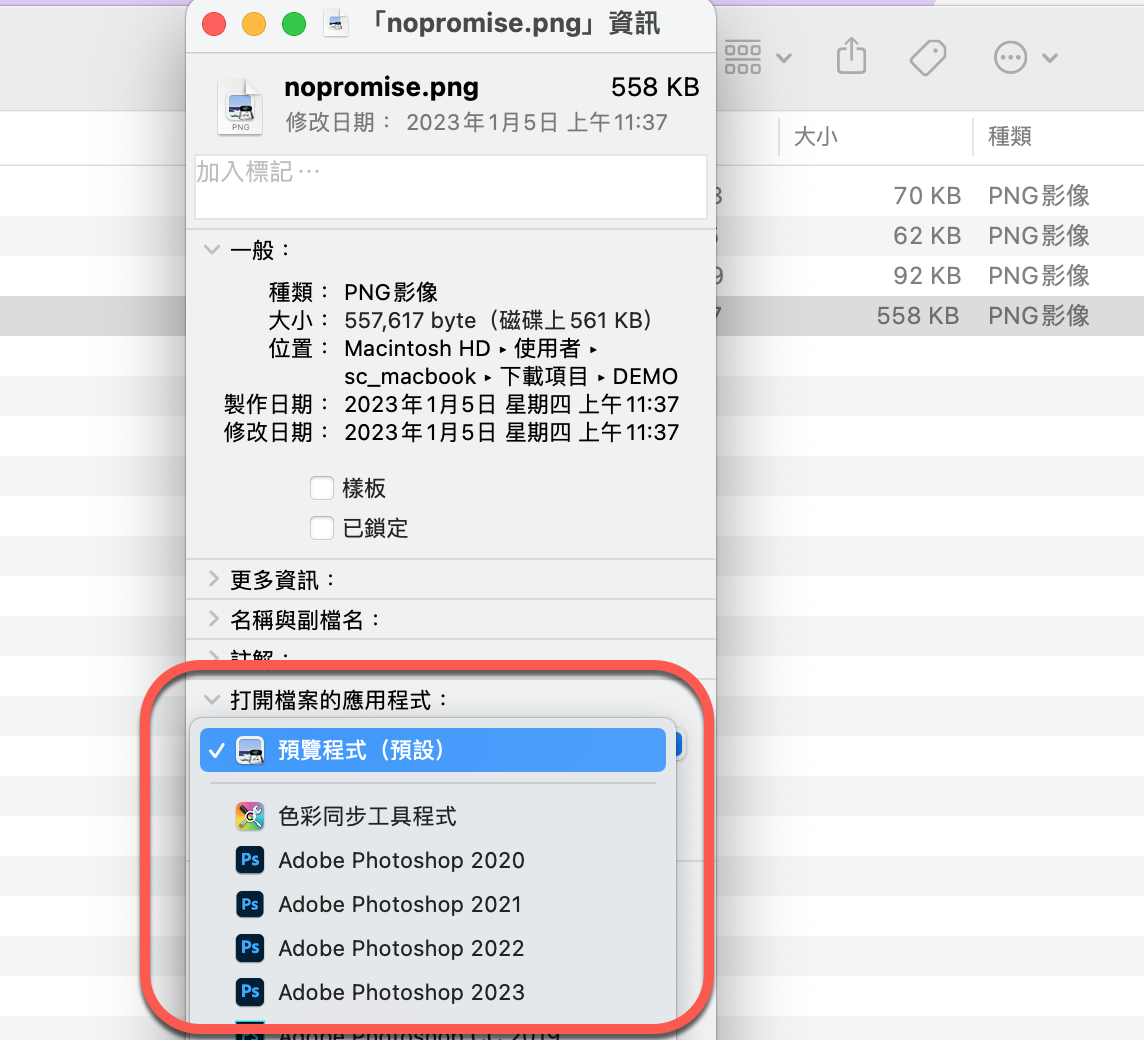
Task: Click the green zoom window button
Action: point(294,24)
